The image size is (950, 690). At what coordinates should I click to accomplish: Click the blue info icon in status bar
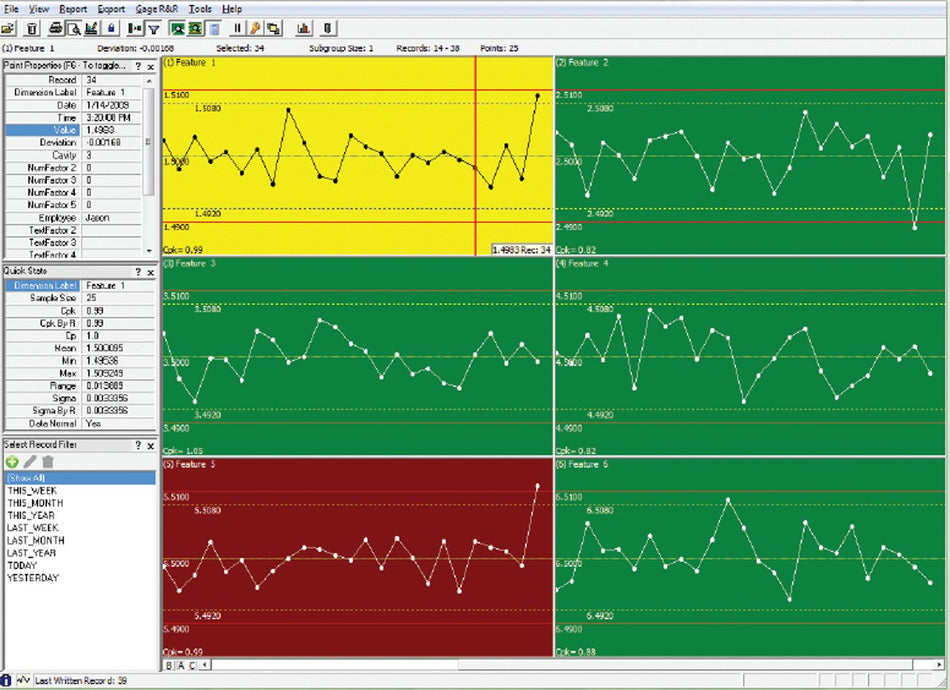click(x=6, y=680)
